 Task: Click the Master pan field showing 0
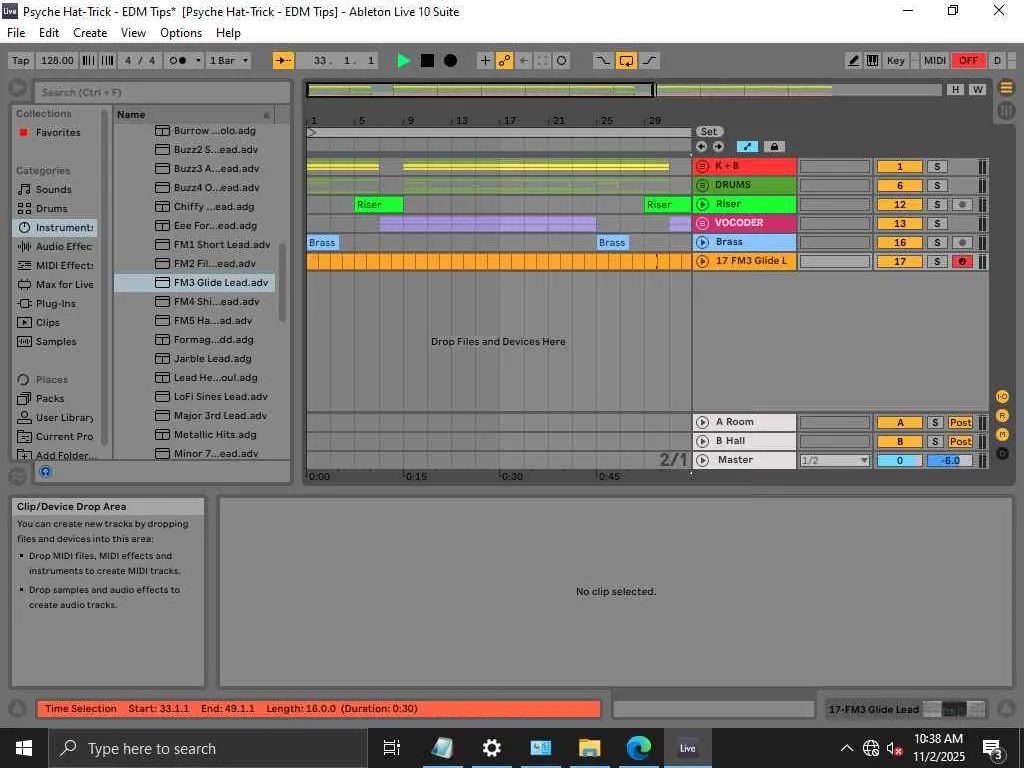pyautogui.click(x=899, y=460)
